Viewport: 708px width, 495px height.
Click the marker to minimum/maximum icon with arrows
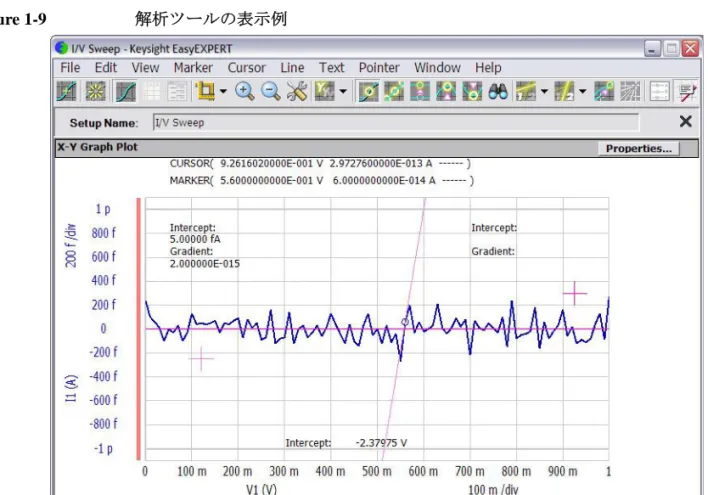420,91
